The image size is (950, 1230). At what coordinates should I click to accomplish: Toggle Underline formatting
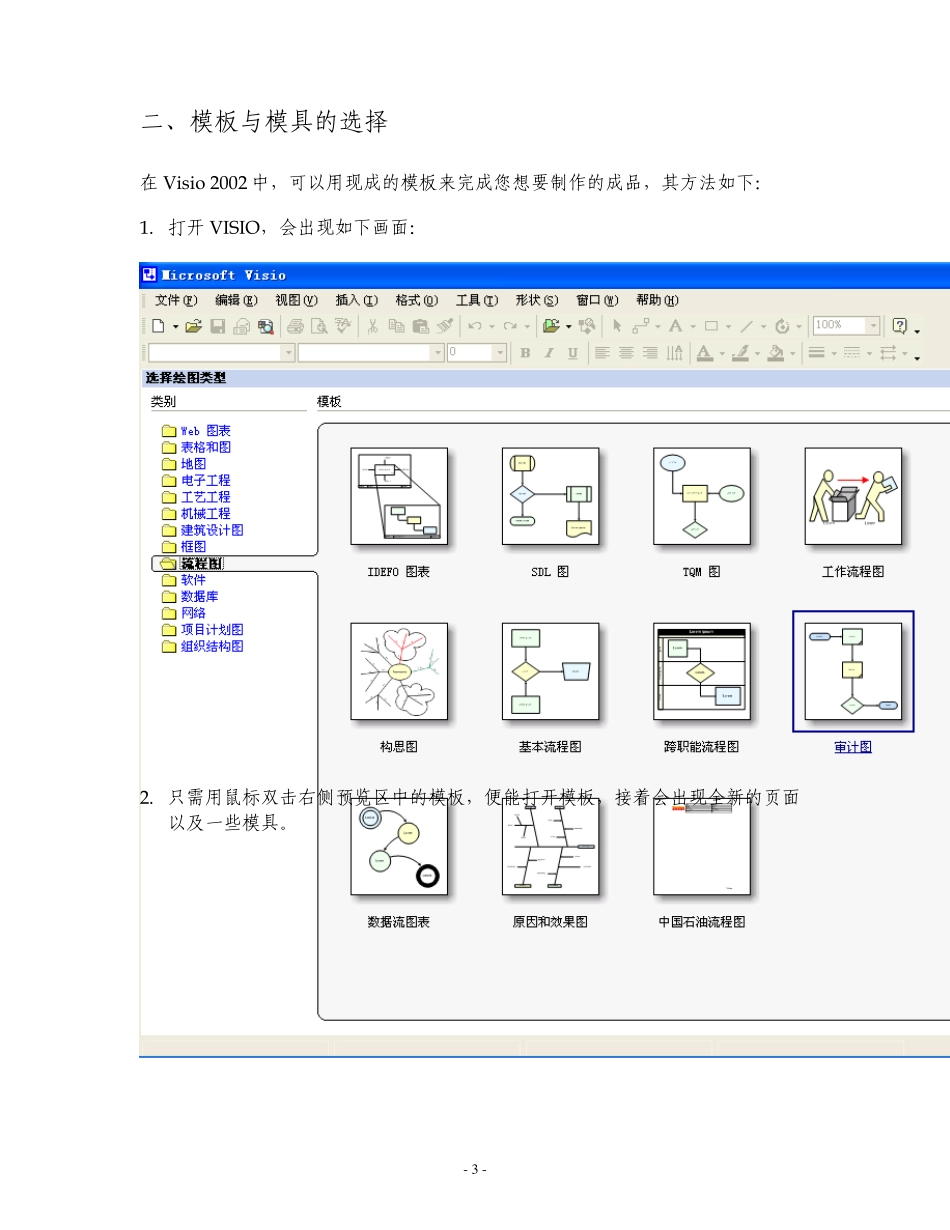(572, 353)
